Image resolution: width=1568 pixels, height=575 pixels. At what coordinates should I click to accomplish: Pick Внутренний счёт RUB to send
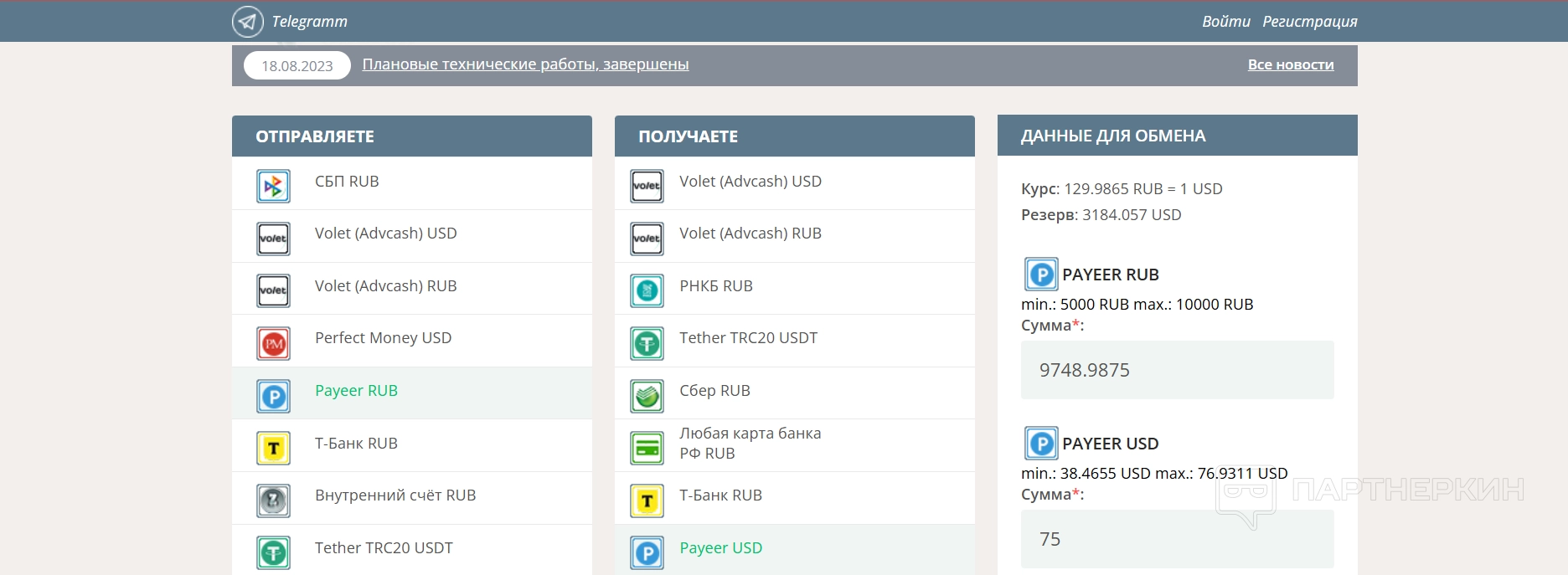412,498
